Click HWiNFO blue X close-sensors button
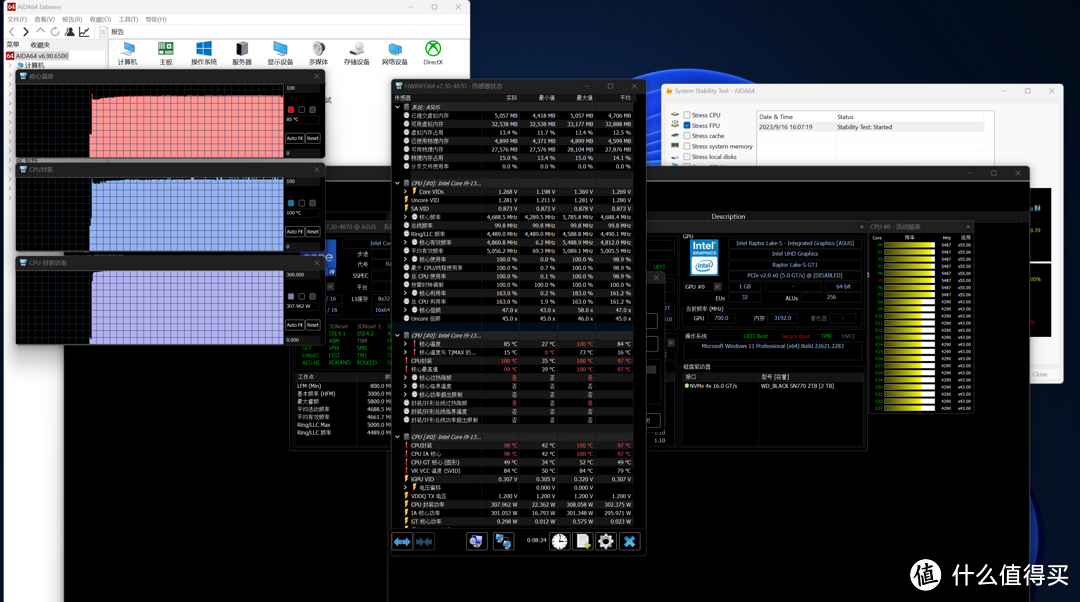 coord(629,542)
